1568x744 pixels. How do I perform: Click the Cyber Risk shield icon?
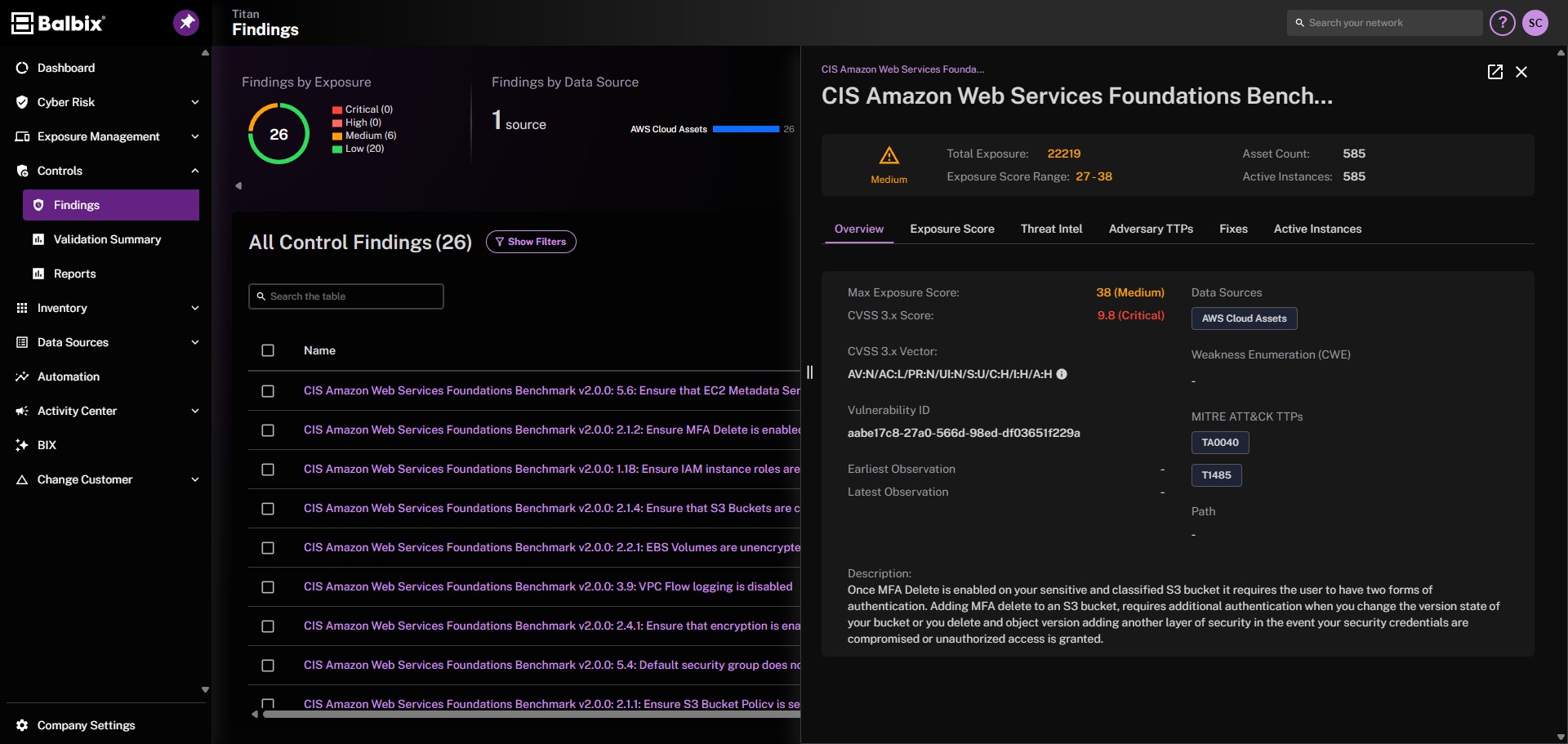point(22,102)
